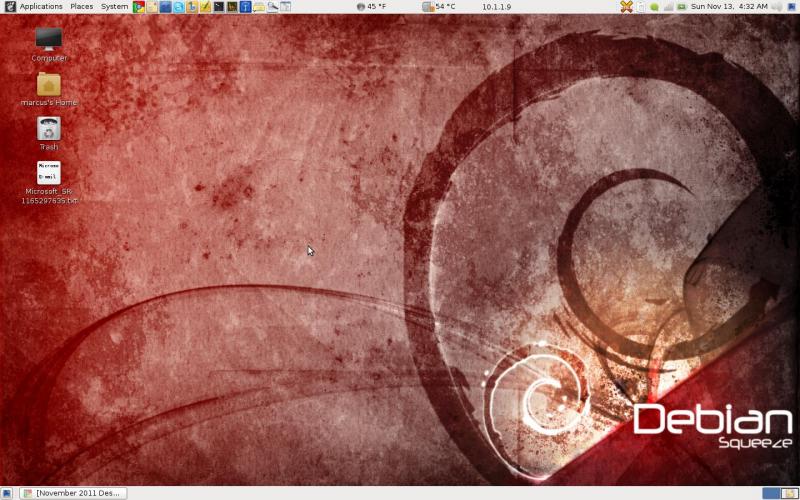The image size is (800, 500).
Task: Open the clock calendar Sun Nov 13
Action: pos(729,7)
